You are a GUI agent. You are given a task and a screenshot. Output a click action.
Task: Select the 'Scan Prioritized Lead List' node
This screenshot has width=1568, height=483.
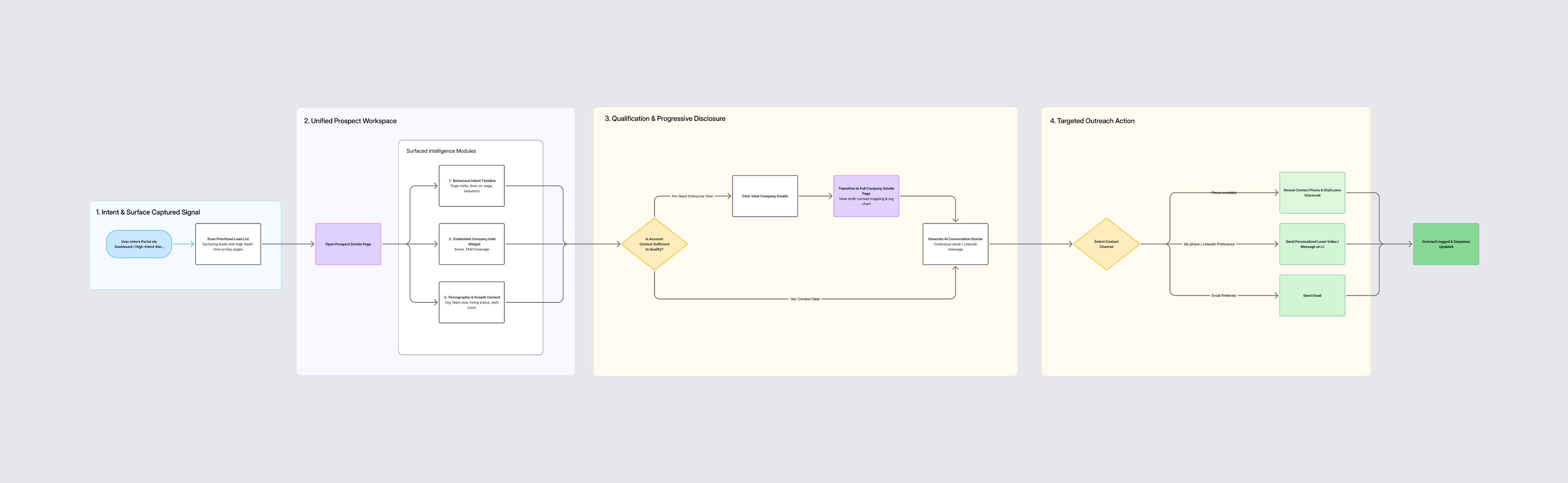point(228,244)
